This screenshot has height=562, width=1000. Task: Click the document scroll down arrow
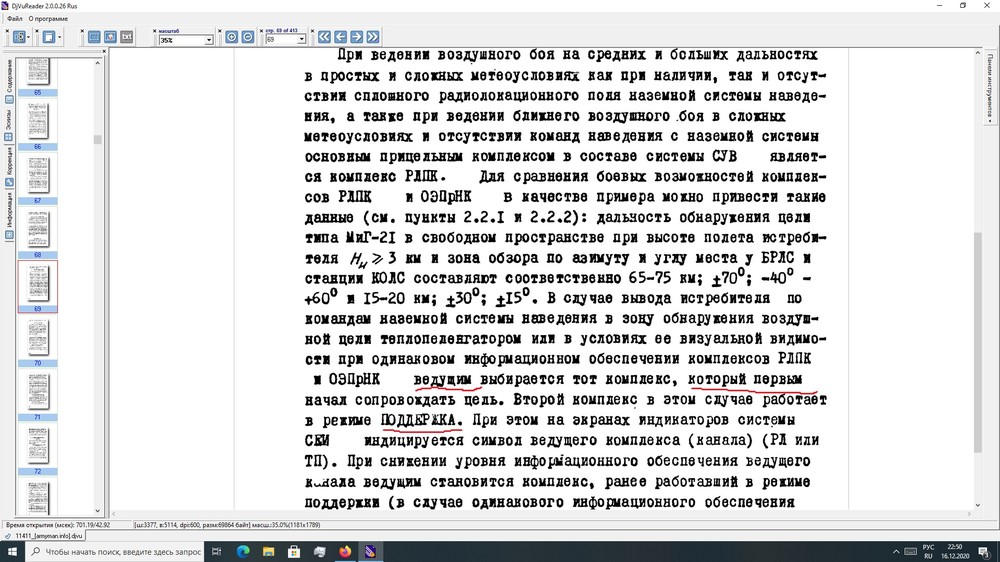coord(978,505)
